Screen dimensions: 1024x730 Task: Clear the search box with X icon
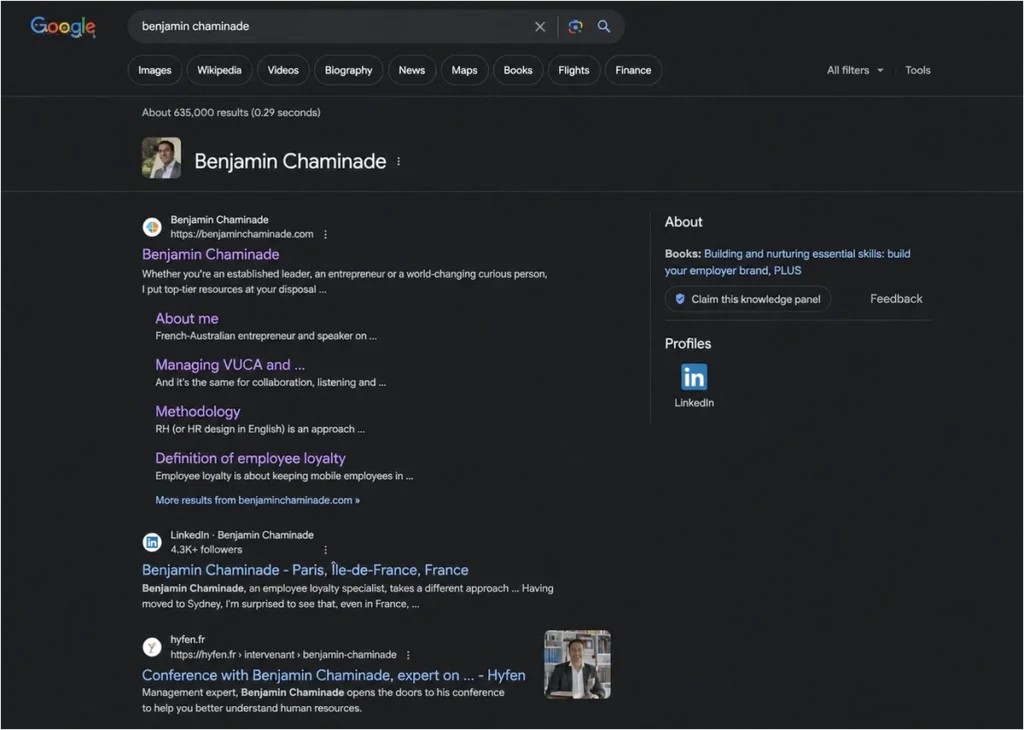(540, 27)
